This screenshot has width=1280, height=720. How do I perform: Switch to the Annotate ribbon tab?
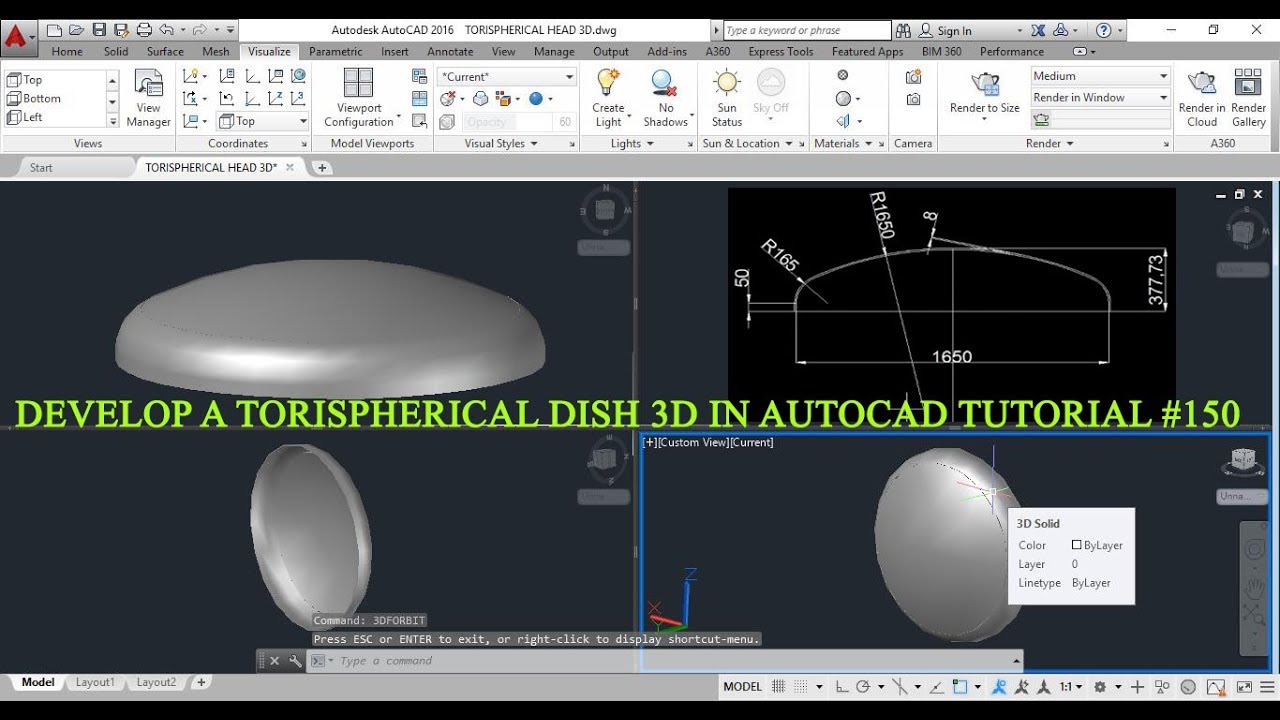coord(450,51)
